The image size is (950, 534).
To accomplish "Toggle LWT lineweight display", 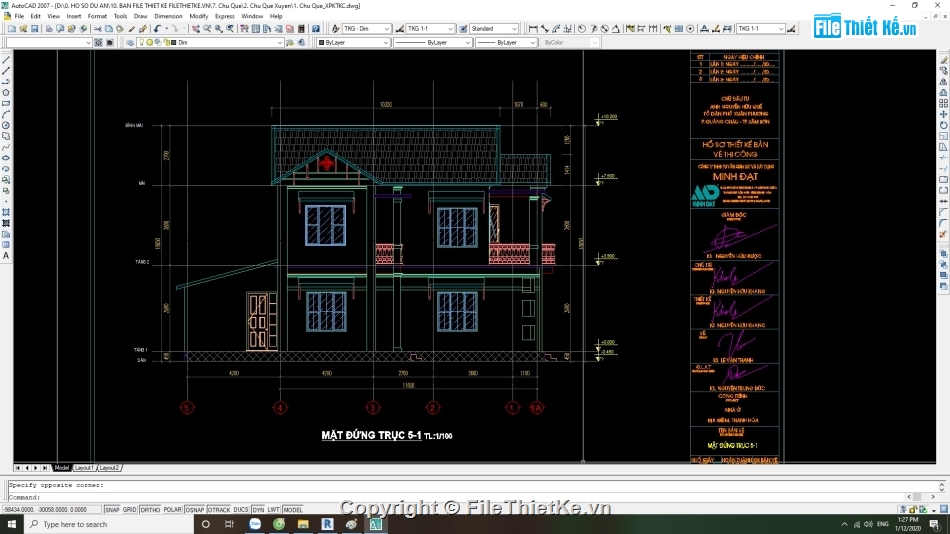I will pyautogui.click(x=273, y=510).
